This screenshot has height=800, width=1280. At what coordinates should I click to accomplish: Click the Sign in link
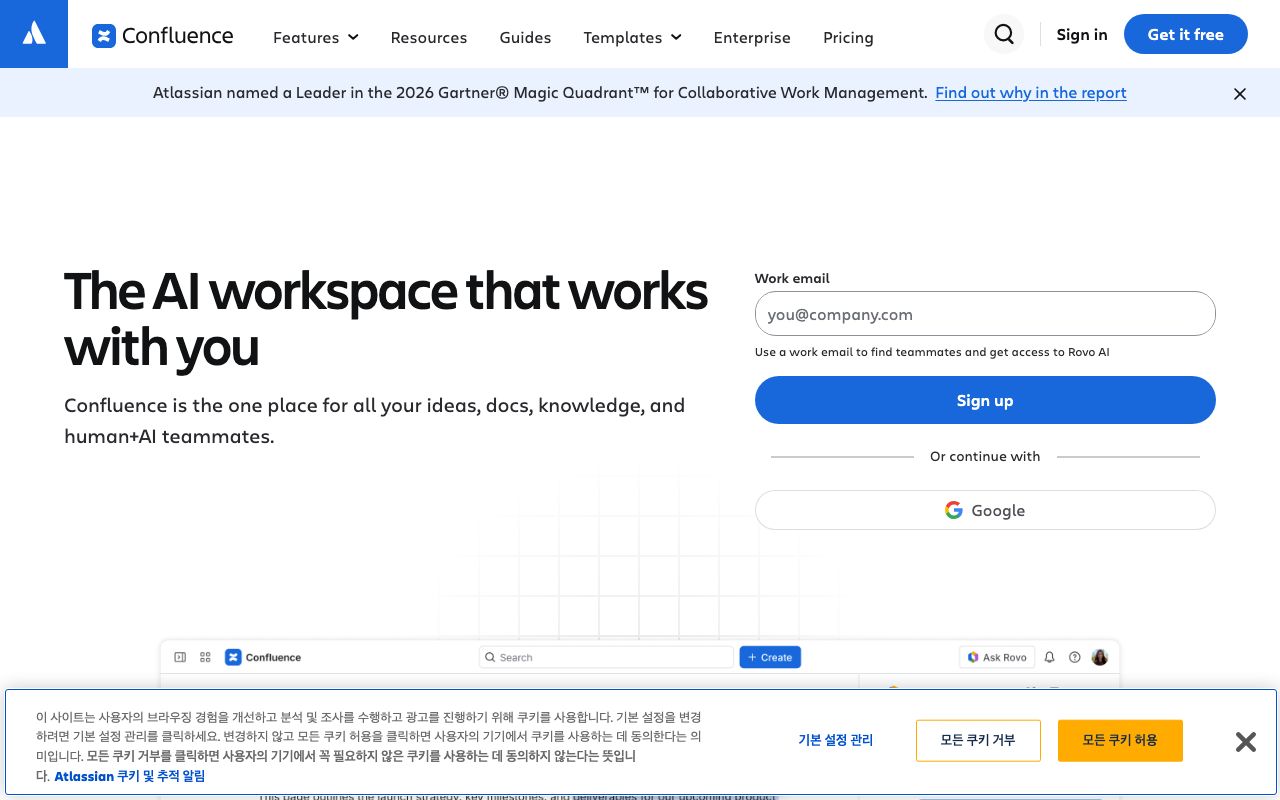[1082, 34]
